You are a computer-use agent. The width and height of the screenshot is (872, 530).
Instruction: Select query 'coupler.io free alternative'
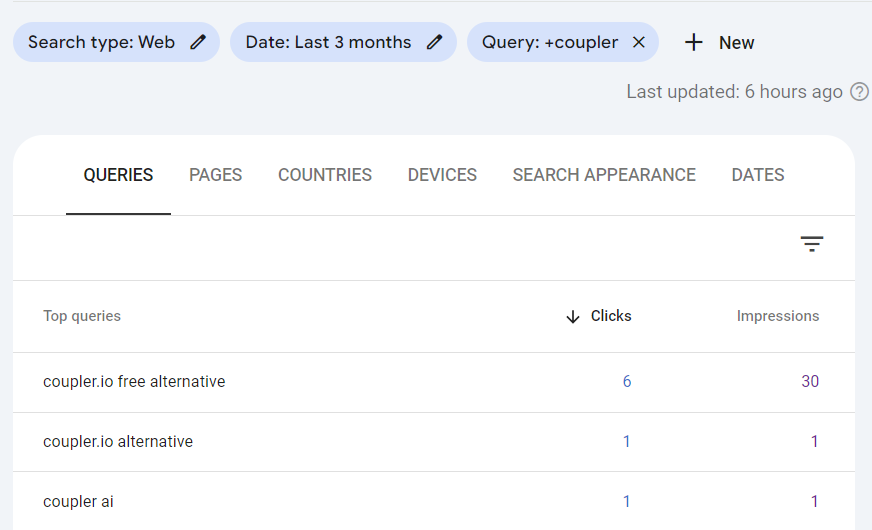click(134, 382)
